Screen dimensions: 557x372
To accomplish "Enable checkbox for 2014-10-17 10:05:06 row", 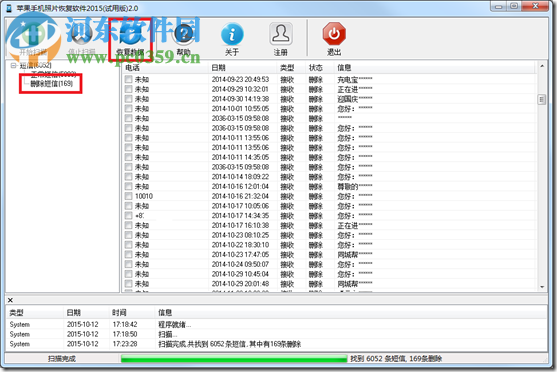I will [128, 206].
